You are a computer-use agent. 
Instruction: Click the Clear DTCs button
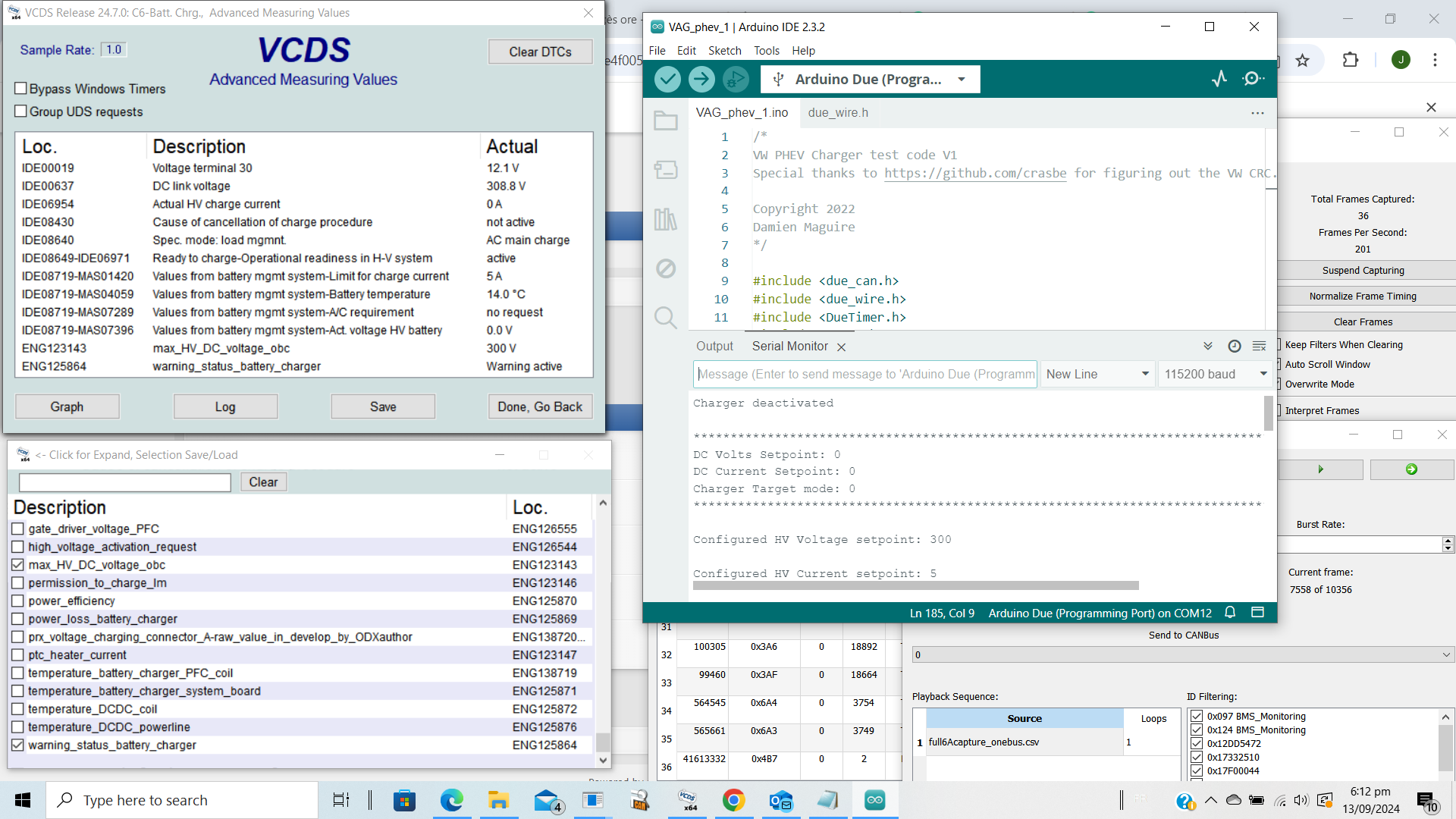click(540, 52)
